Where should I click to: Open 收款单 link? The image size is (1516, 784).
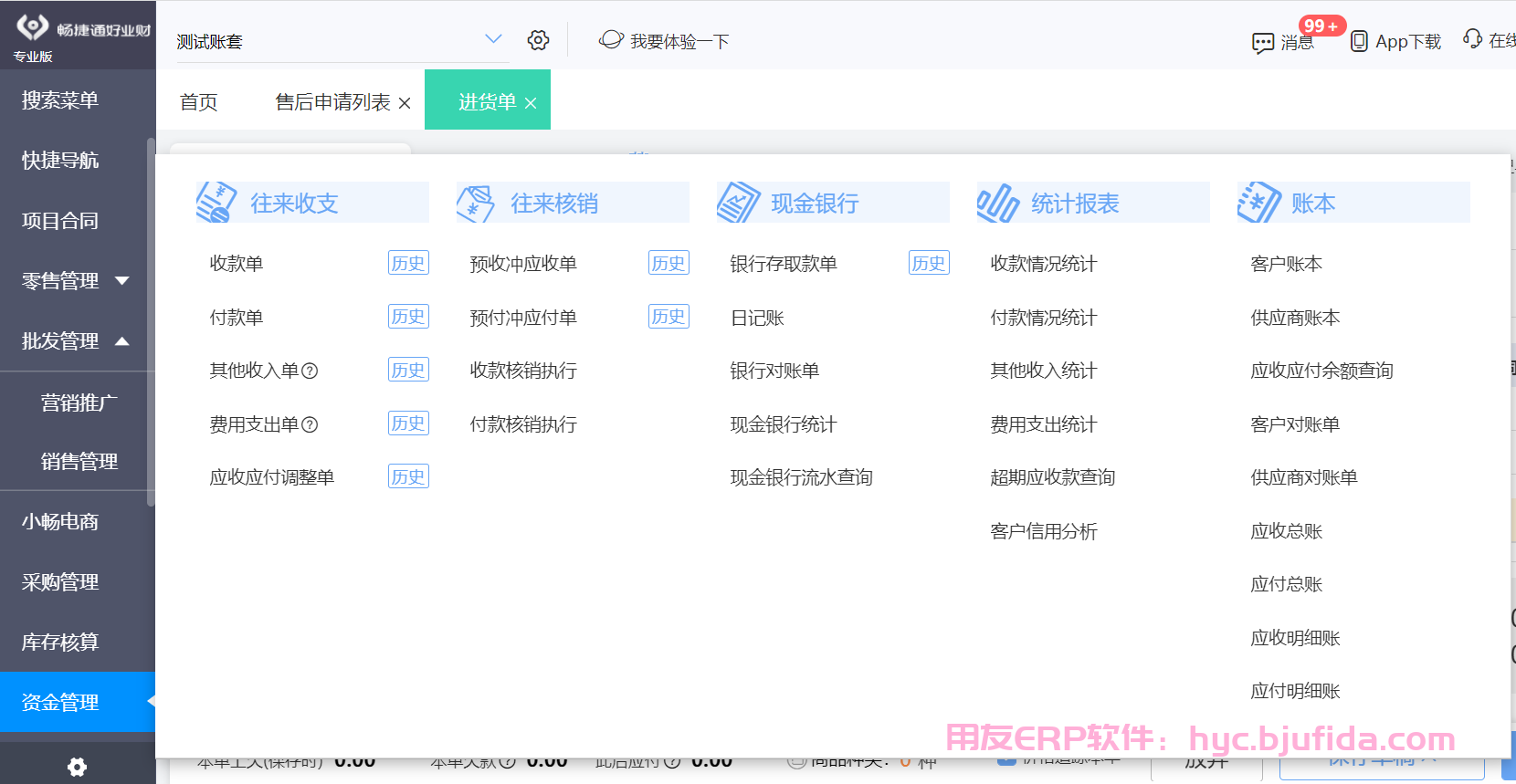point(237,264)
